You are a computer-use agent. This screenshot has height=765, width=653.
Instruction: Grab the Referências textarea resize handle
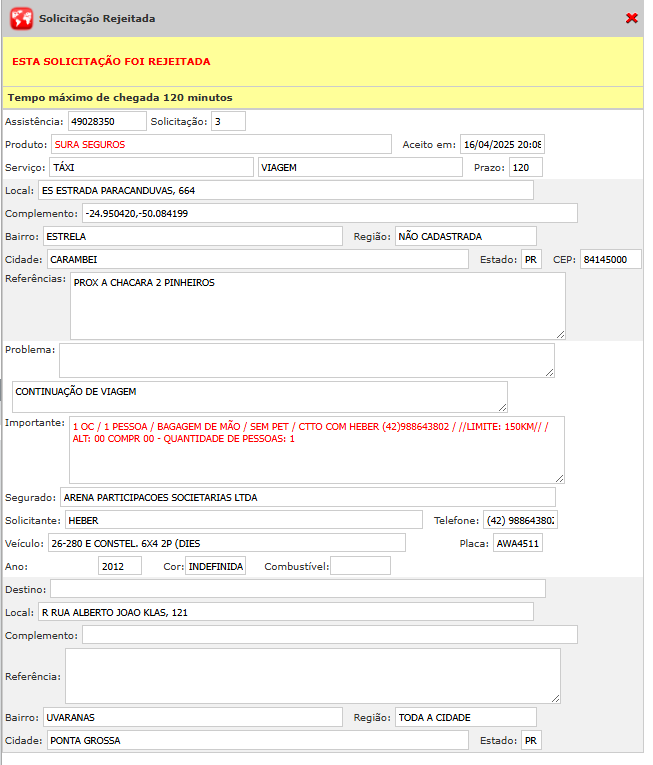(x=561, y=335)
